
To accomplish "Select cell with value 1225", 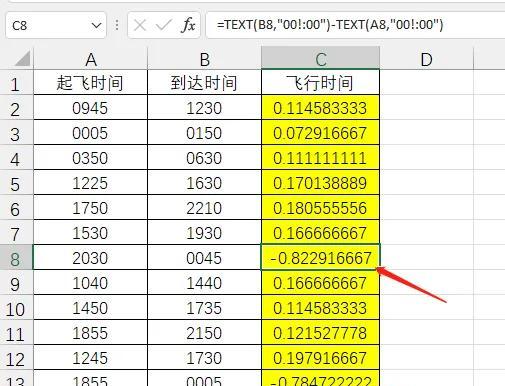I will pos(91,183).
